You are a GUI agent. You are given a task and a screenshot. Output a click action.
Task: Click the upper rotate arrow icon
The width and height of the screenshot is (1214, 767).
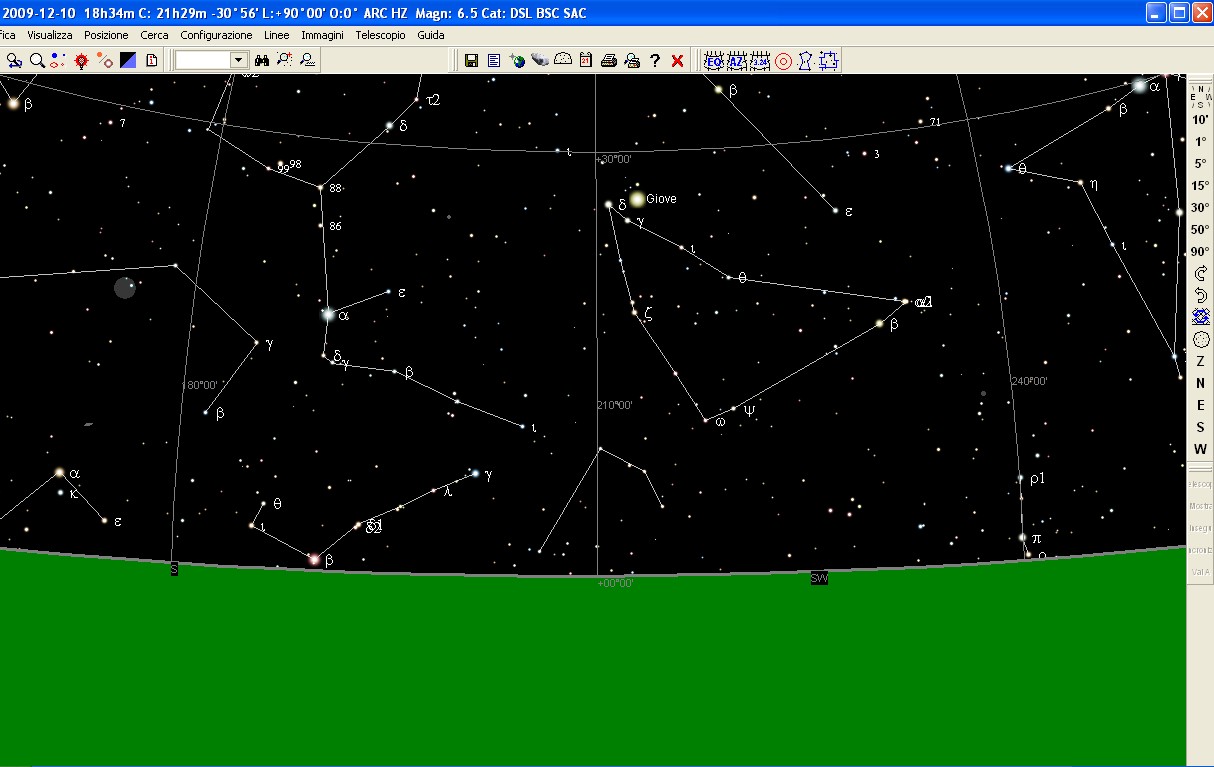point(1200,274)
